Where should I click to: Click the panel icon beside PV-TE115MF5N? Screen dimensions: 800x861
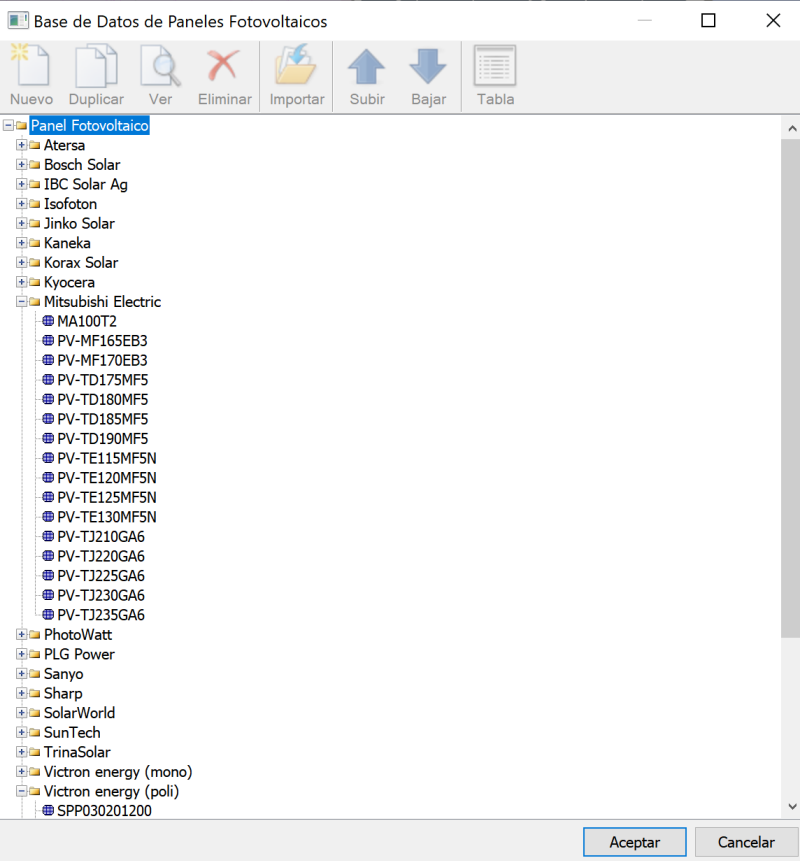(x=48, y=458)
